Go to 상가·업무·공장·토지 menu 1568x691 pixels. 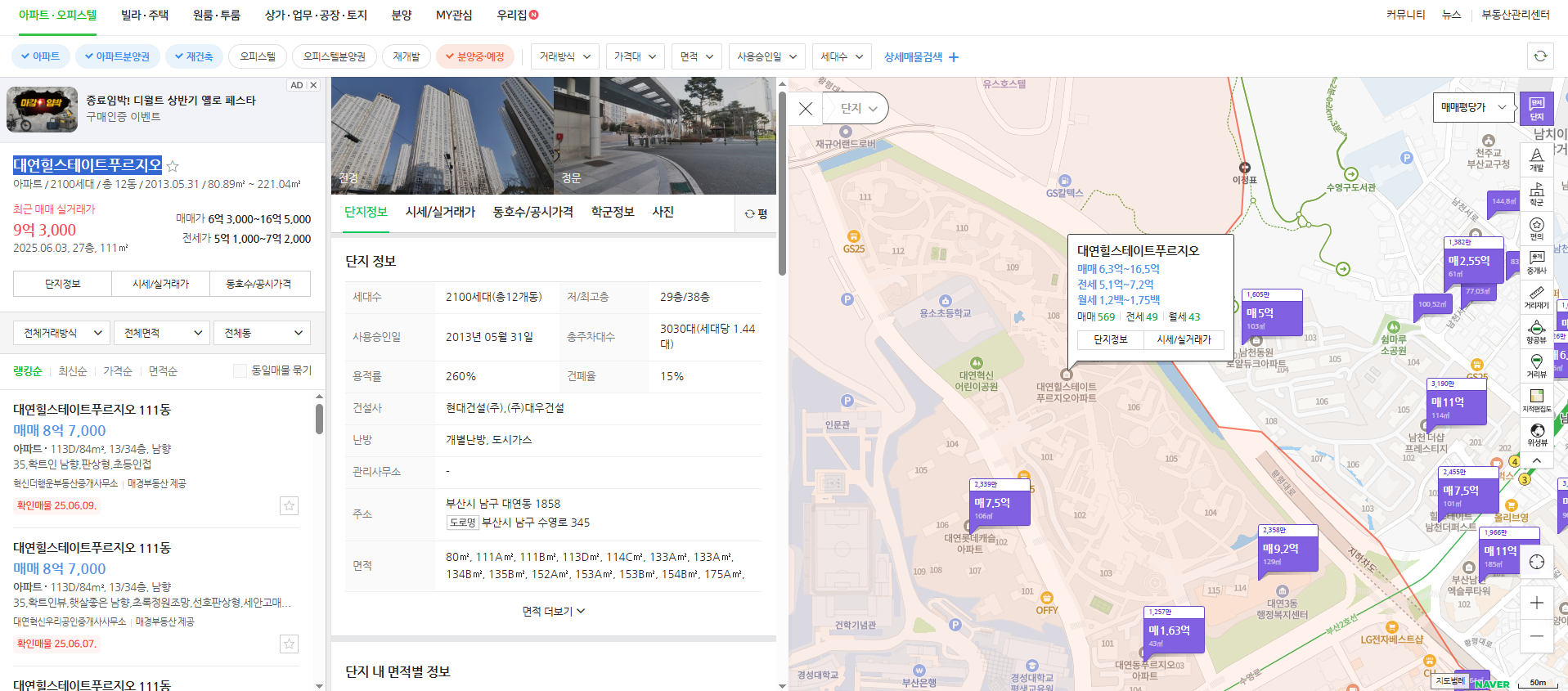tap(316, 15)
